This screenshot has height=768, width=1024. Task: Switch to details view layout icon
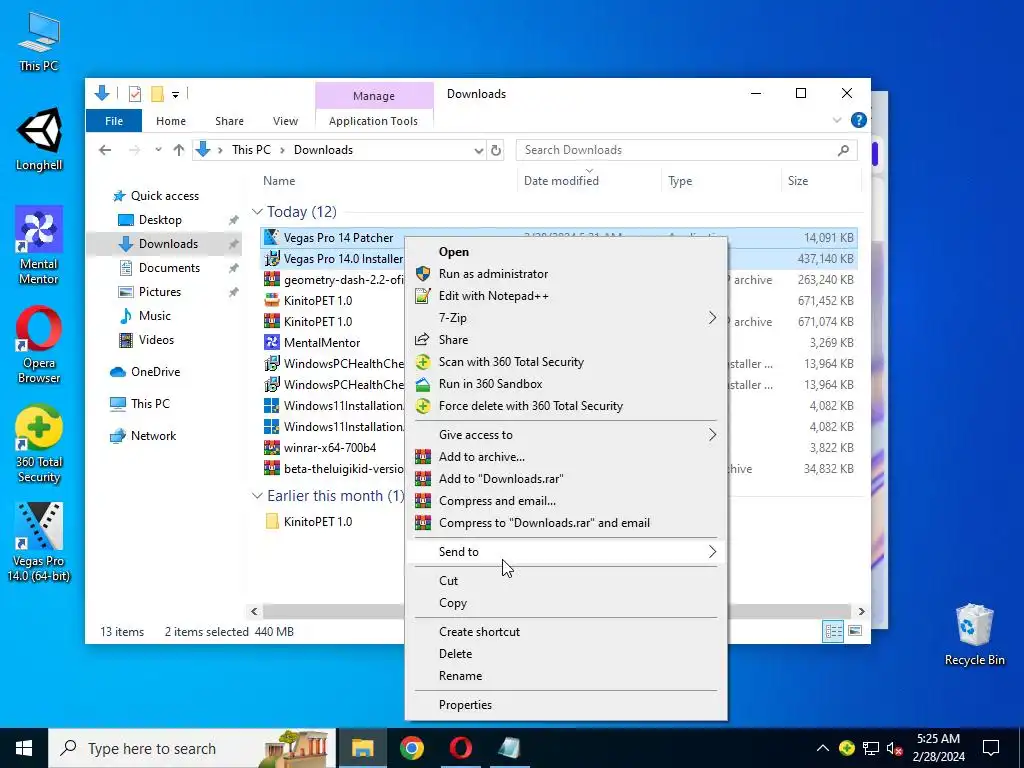(833, 631)
